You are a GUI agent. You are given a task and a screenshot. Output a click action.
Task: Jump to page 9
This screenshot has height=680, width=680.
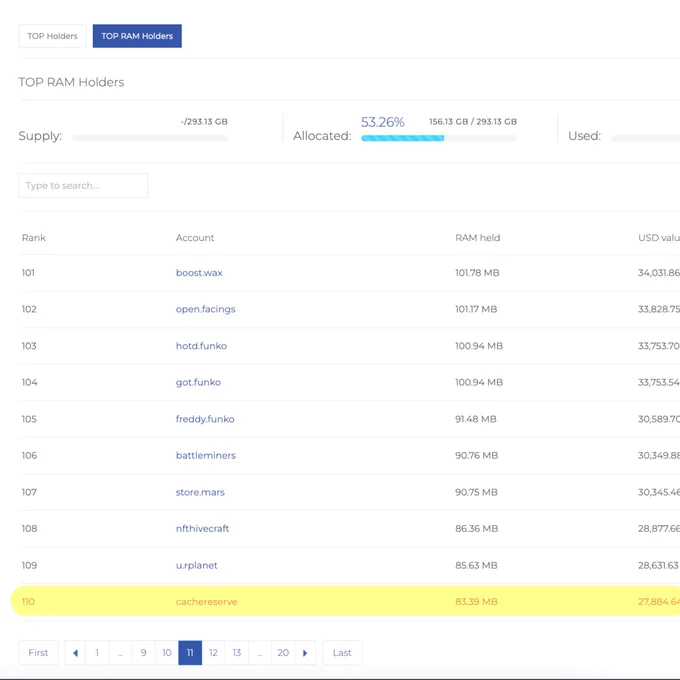coord(144,653)
